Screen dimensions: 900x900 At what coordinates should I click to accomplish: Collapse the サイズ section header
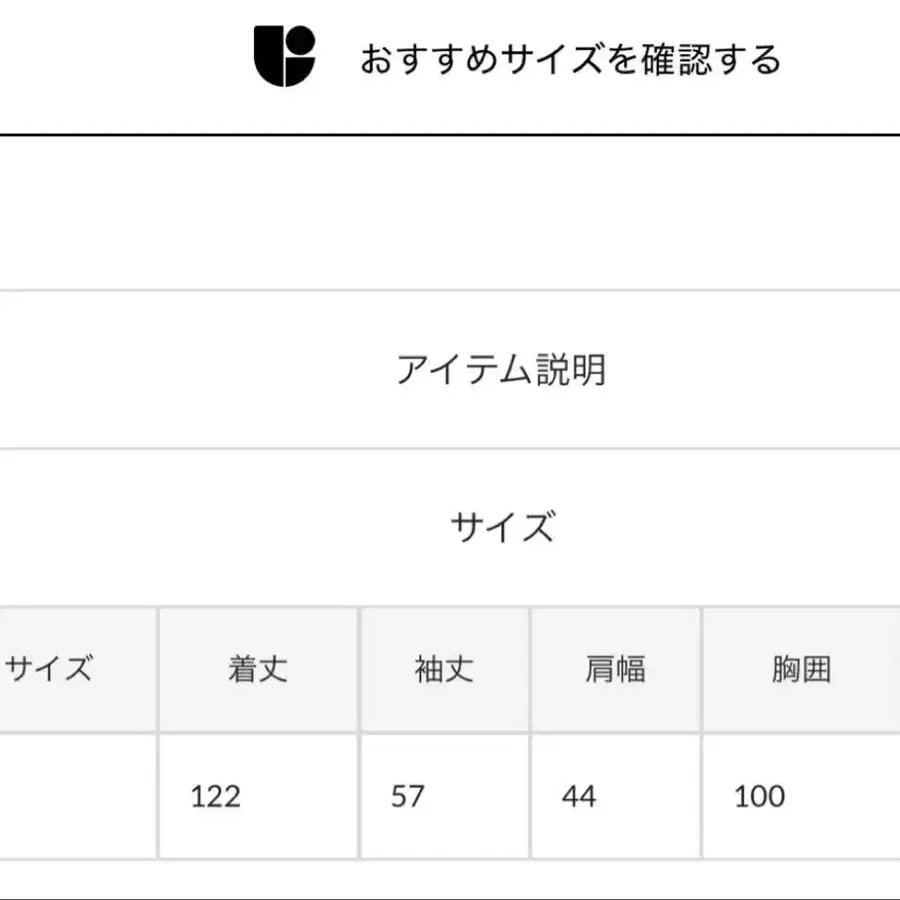(x=501, y=526)
